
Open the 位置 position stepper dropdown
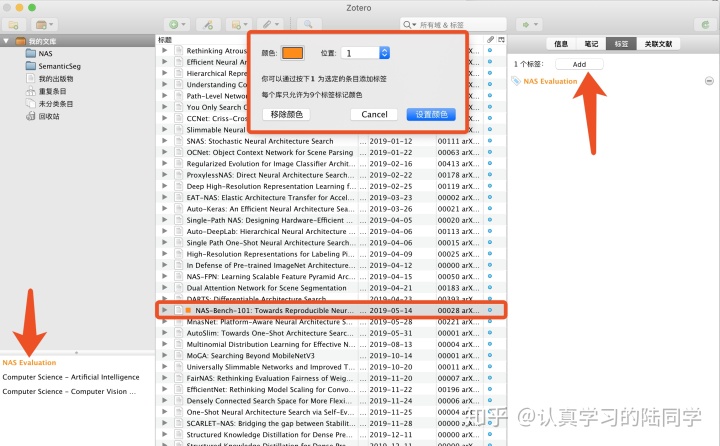coord(384,53)
